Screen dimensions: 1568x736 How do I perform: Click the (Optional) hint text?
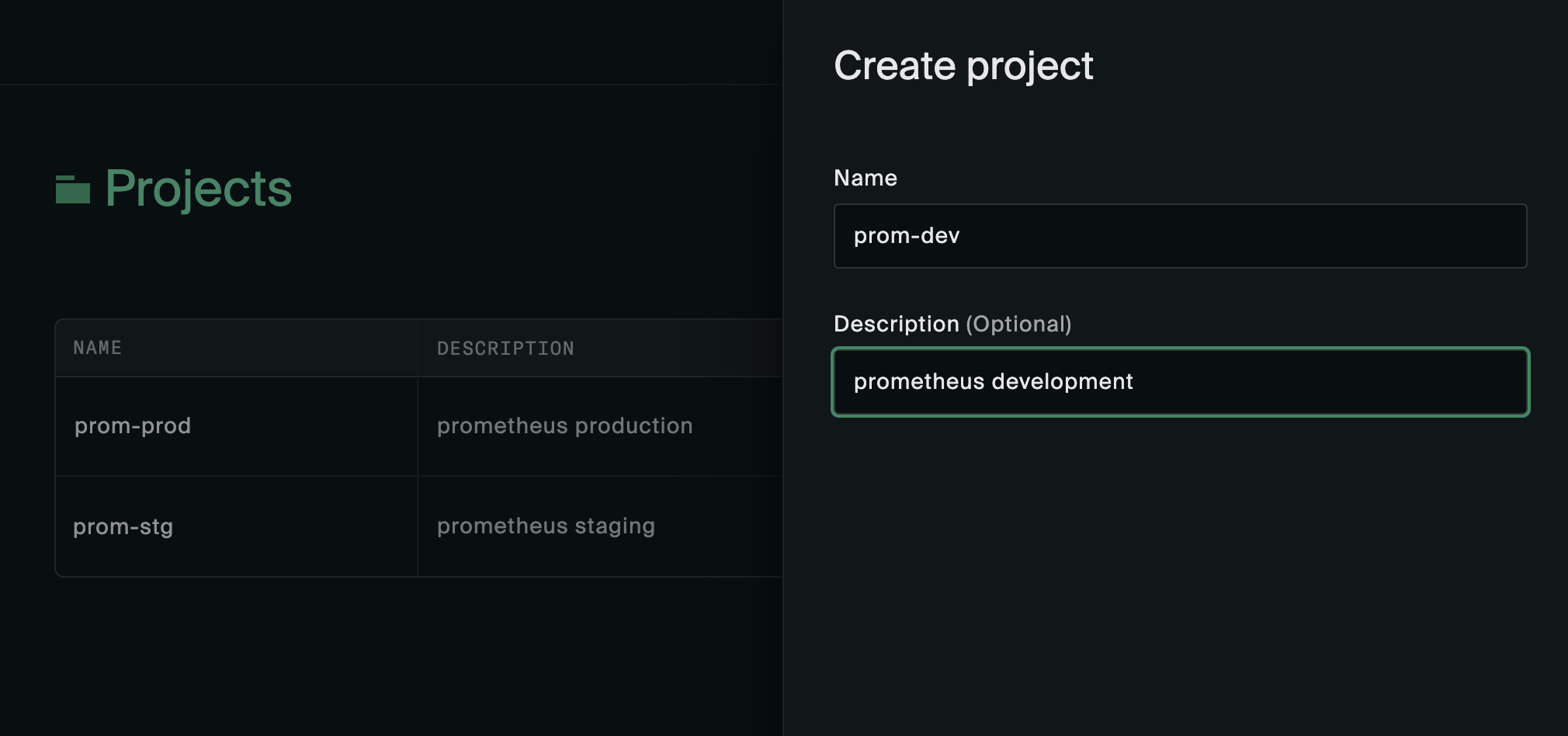pyautogui.click(x=1018, y=324)
